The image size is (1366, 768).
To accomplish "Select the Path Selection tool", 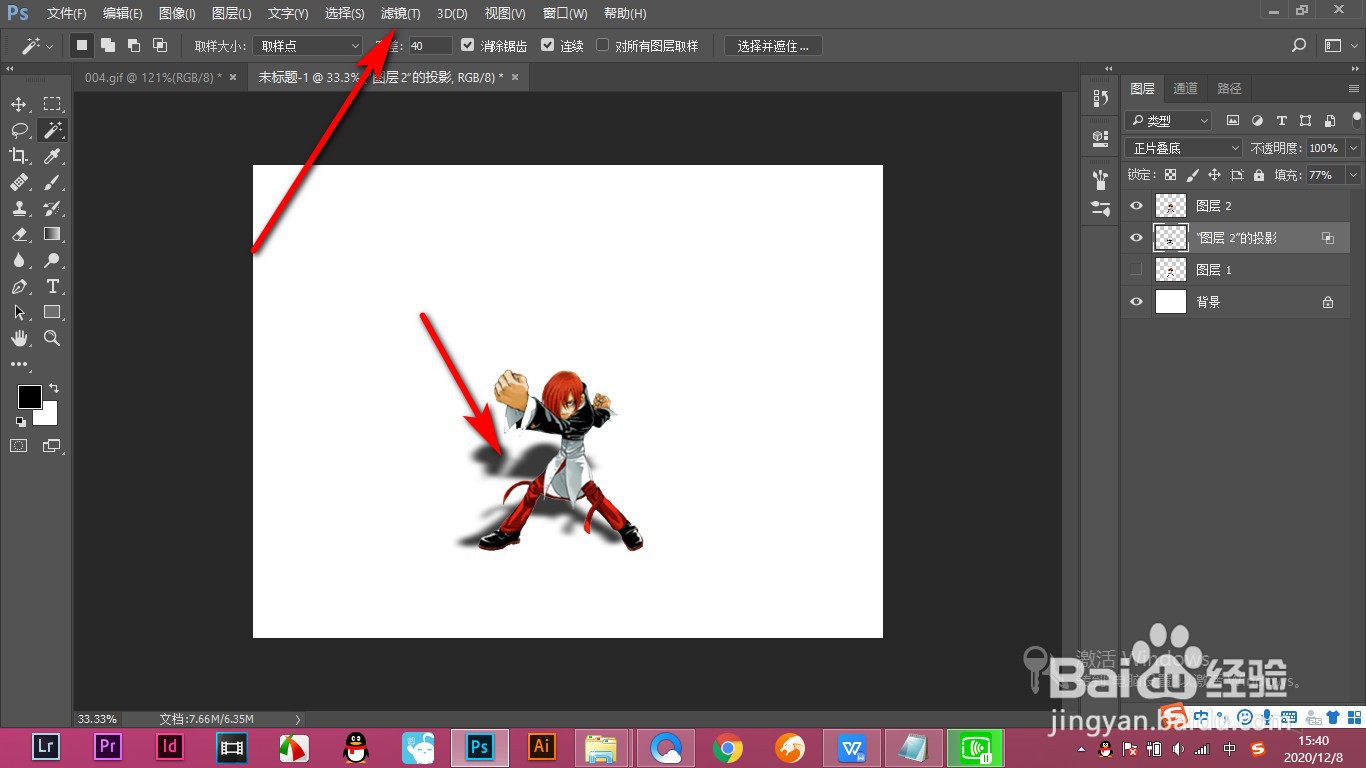I will [19, 312].
